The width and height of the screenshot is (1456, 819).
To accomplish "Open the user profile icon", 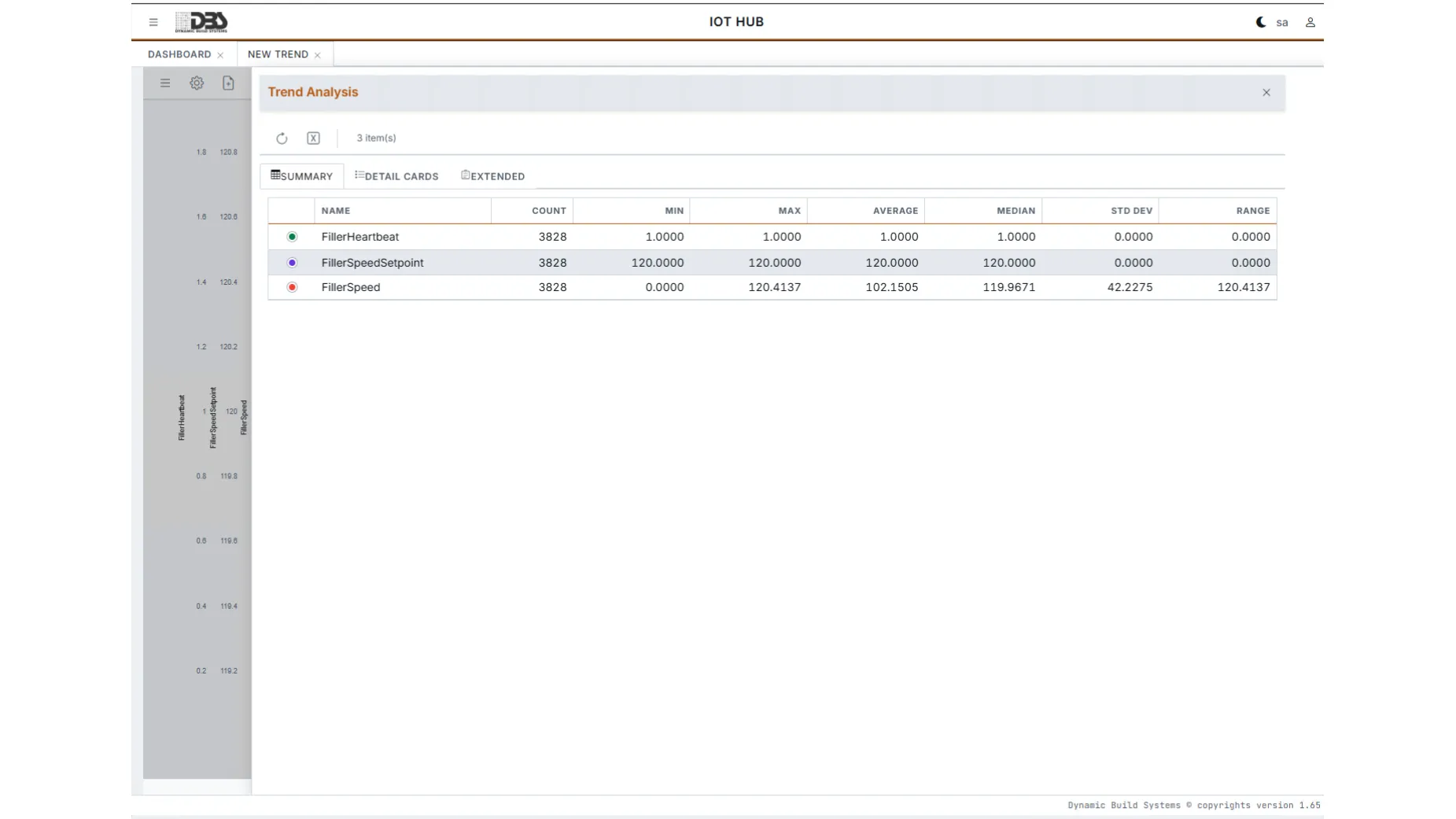I will coord(1310,22).
